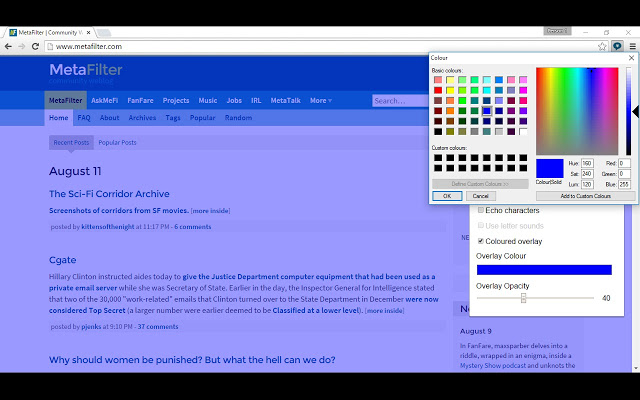Select the red basic colour swatch

coord(438,90)
